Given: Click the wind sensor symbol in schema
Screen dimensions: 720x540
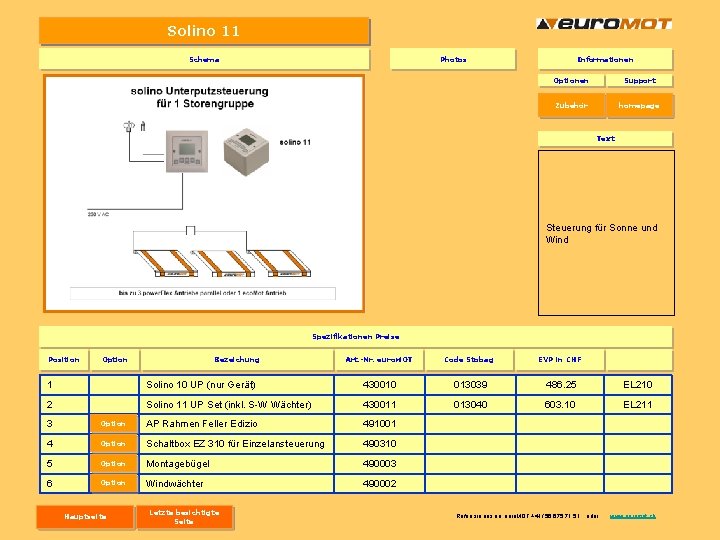Looking at the screenshot, I should coord(129,126).
